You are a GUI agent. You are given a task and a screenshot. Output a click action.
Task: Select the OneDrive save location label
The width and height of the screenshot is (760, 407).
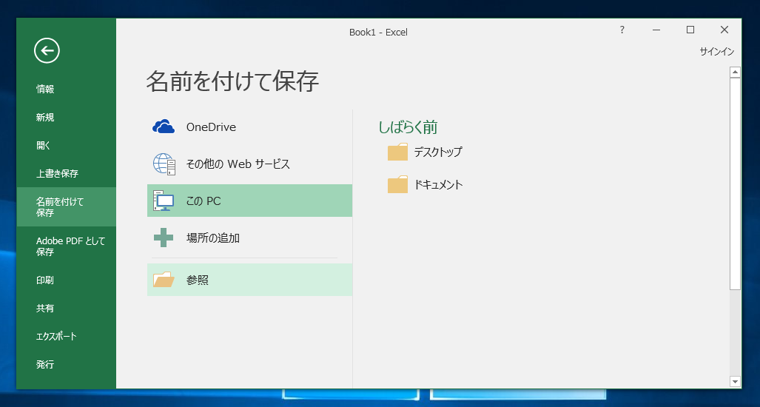[211, 127]
